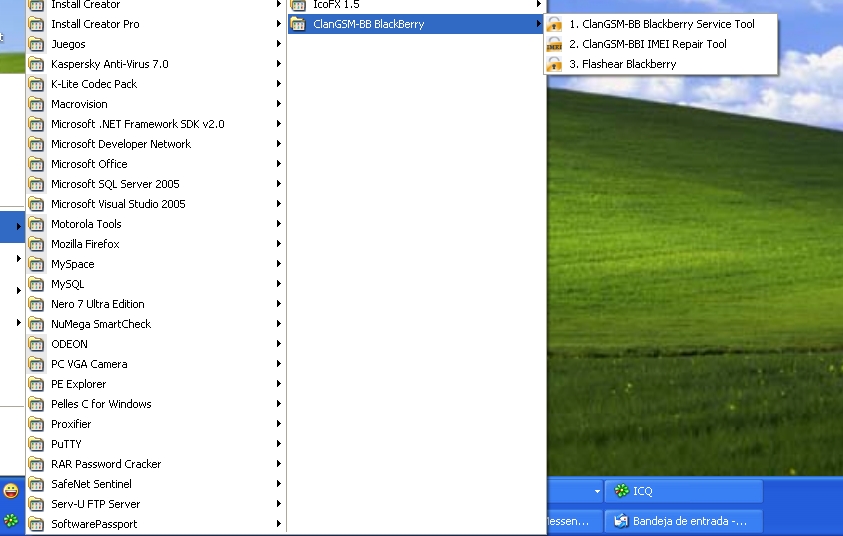Click the ClanGSM-BB BlackBerry folder icon

click(x=298, y=24)
